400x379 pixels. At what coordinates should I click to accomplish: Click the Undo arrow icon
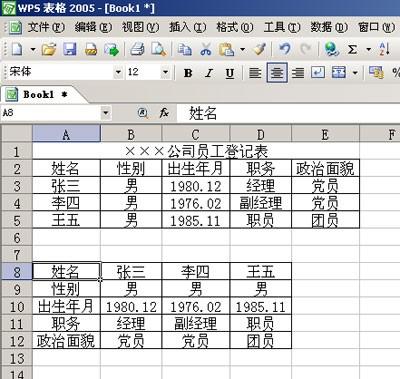click(x=285, y=50)
